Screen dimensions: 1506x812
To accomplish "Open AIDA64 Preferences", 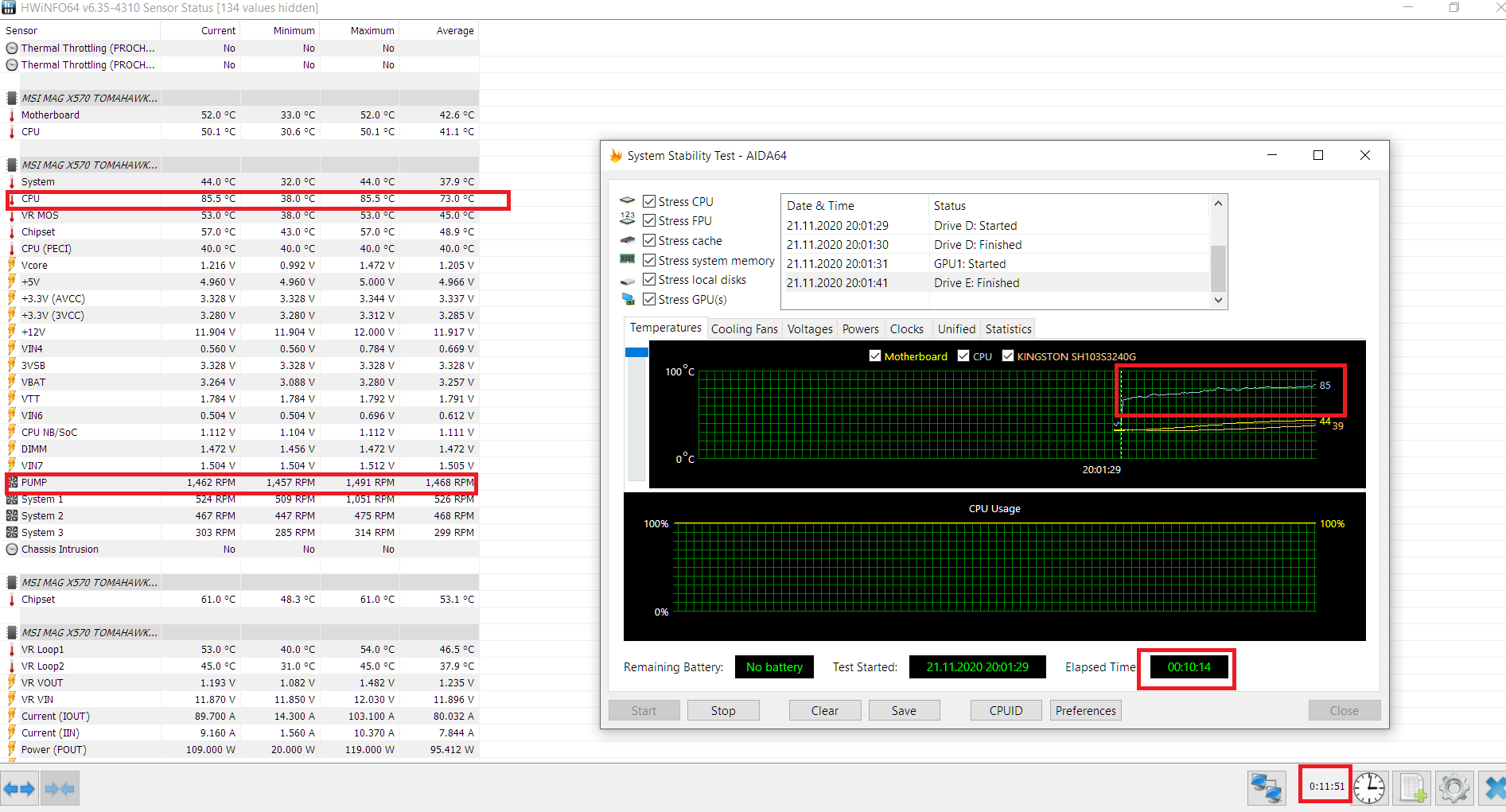I will 1085,710.
